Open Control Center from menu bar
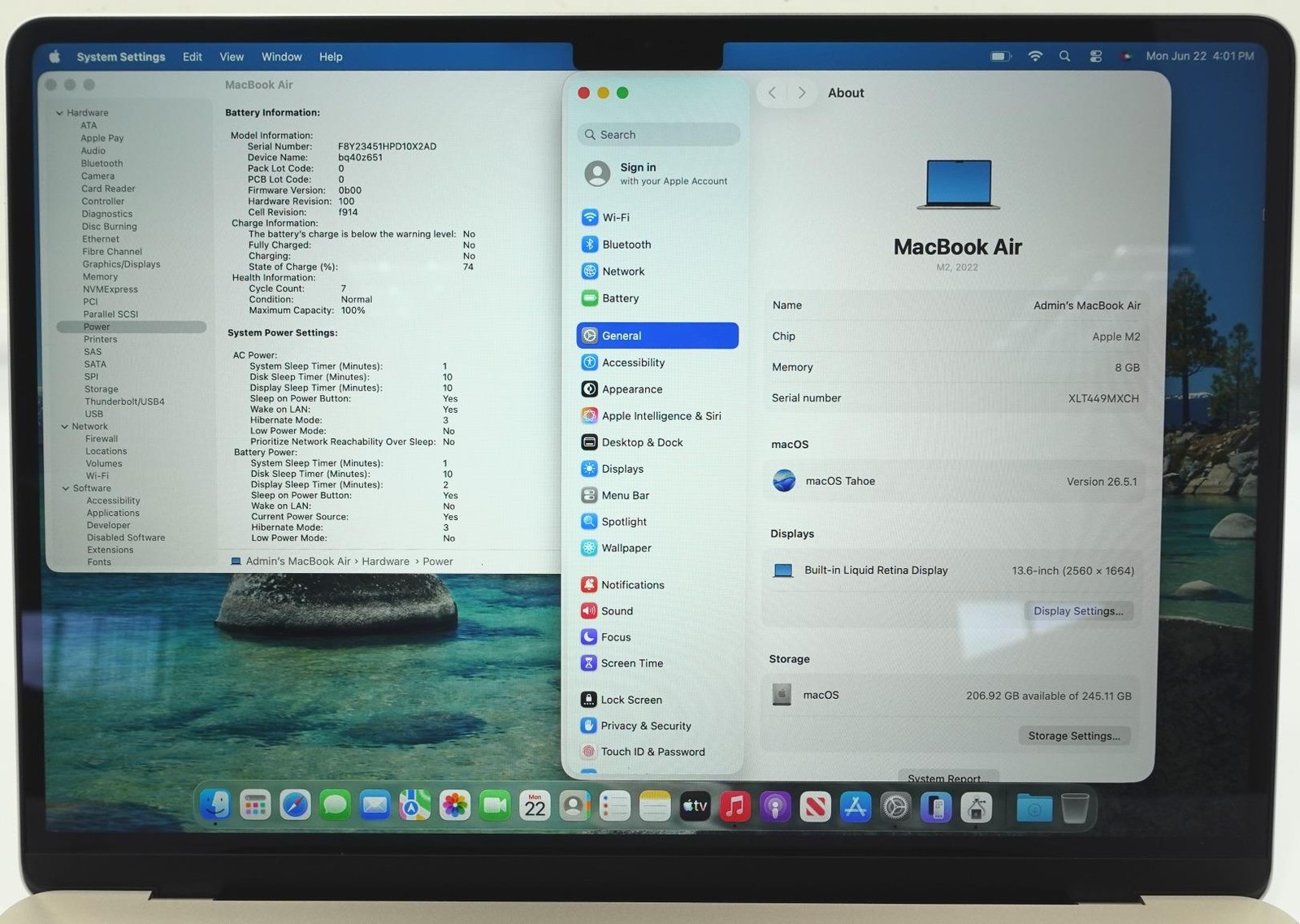Viewport: 1300px width, 924px height. pos(1096,56)
